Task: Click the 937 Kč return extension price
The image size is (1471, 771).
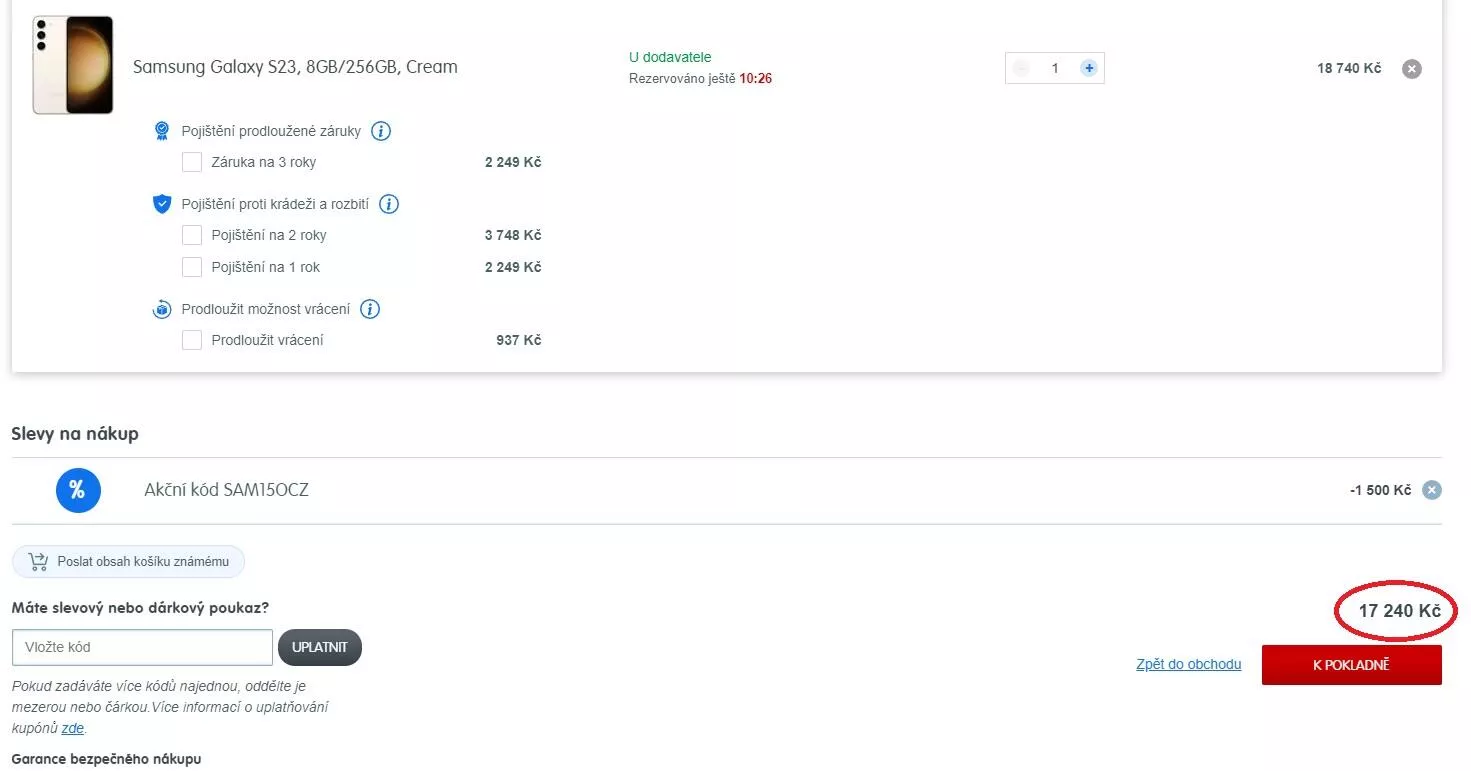Action: coord(519,340)
